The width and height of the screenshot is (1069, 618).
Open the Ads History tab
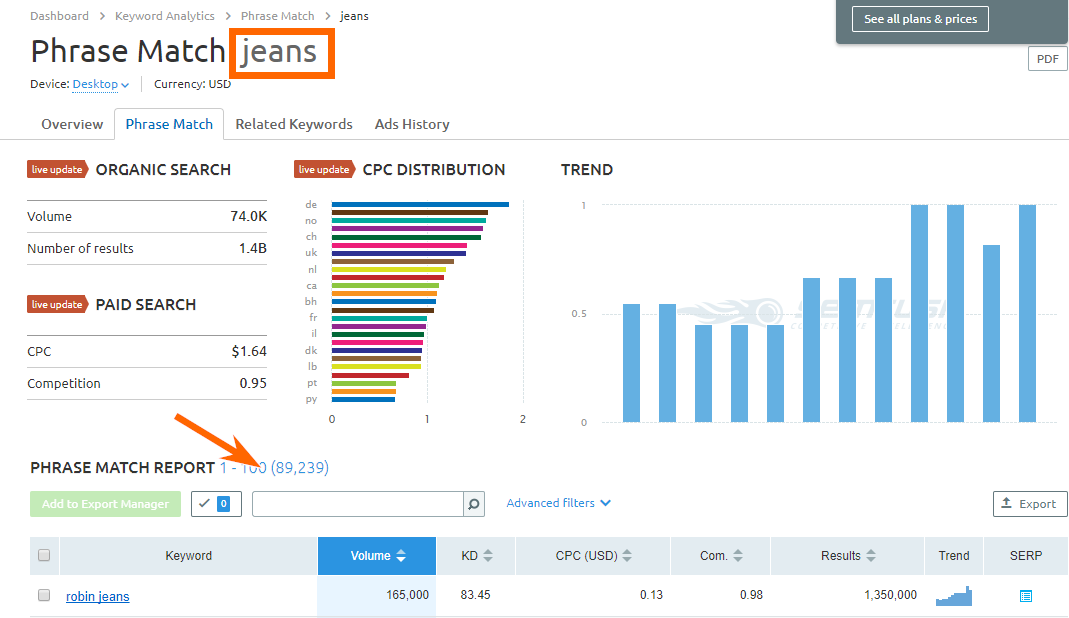pyautogui.click(x=412, y=124)
